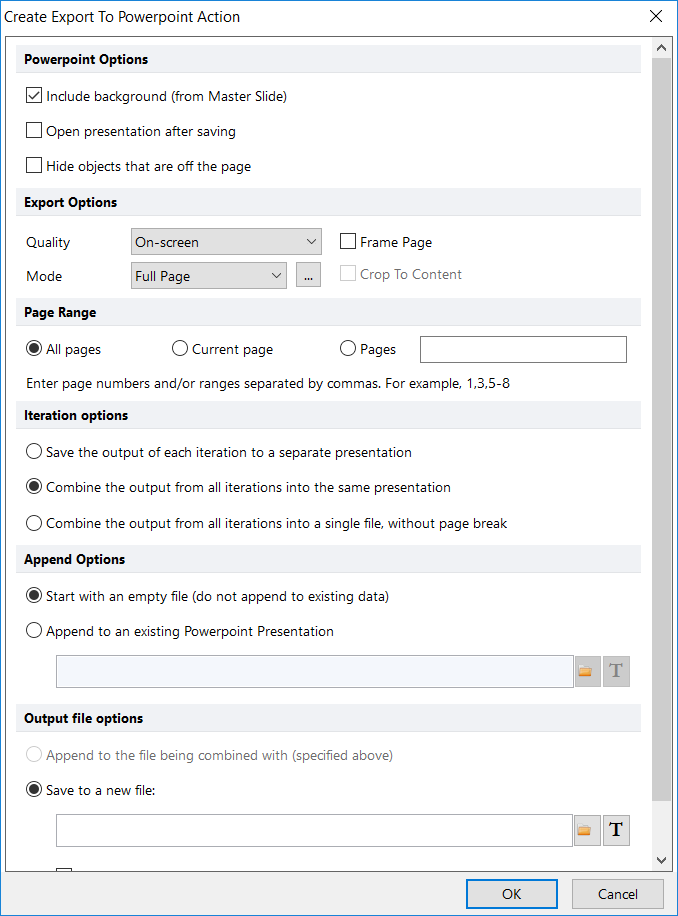Check Hide objects that are off the page
The image size is (678, 916).
[x=34, y=166]
